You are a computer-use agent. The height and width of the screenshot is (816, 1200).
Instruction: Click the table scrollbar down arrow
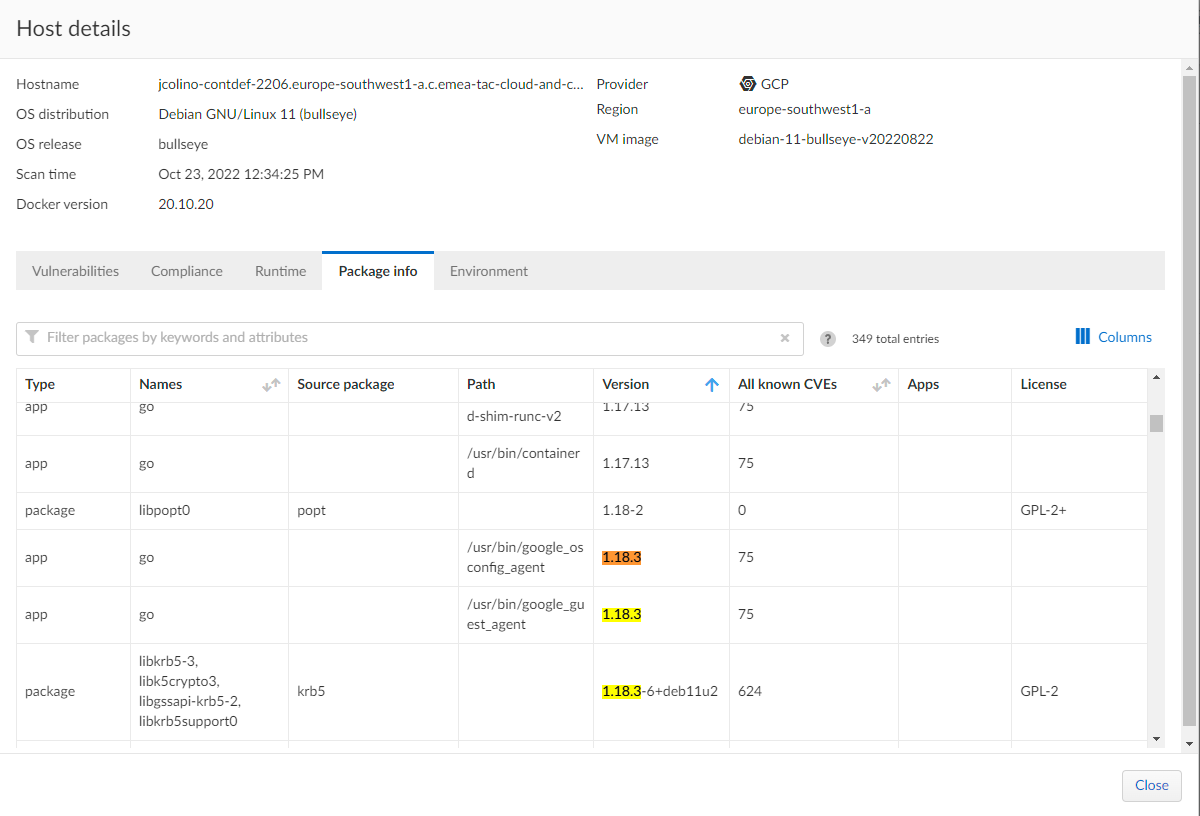[1156, 738]
